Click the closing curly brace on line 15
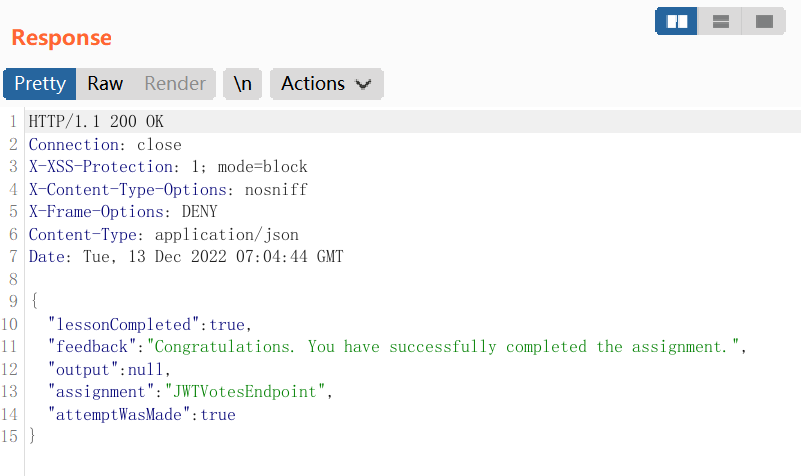 tap(32, 435)
